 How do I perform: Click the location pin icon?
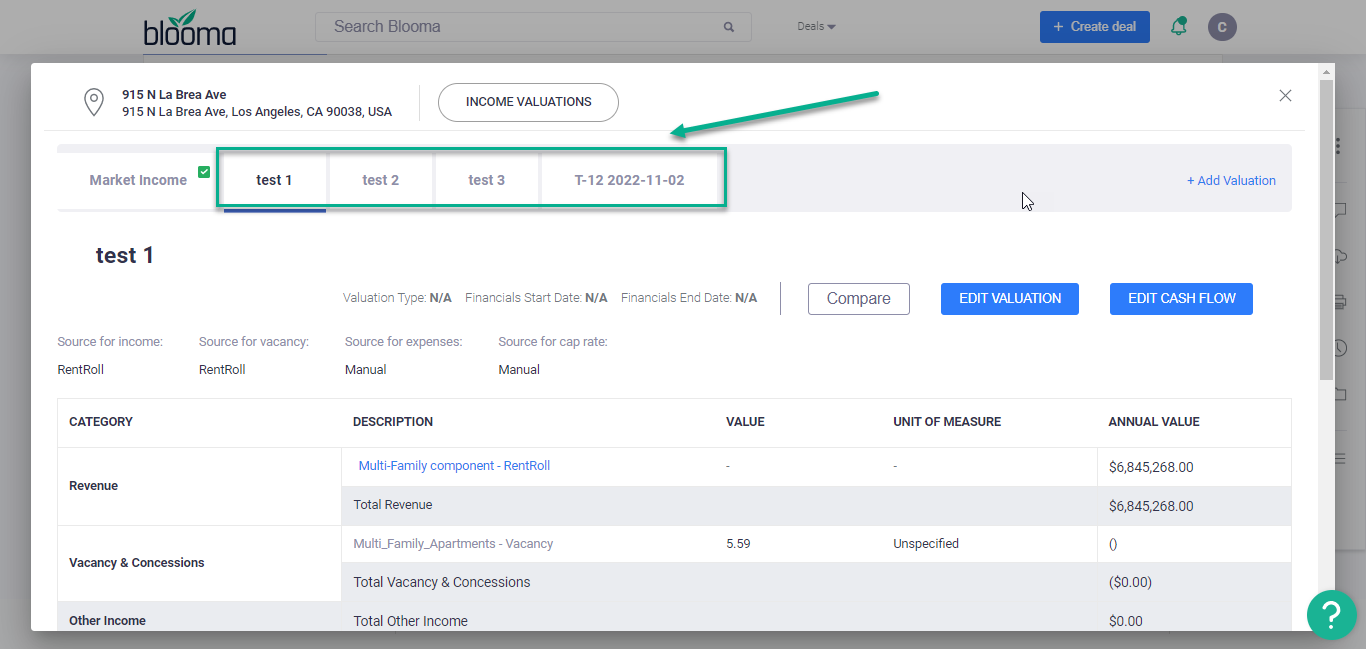[x=93, y=102]
